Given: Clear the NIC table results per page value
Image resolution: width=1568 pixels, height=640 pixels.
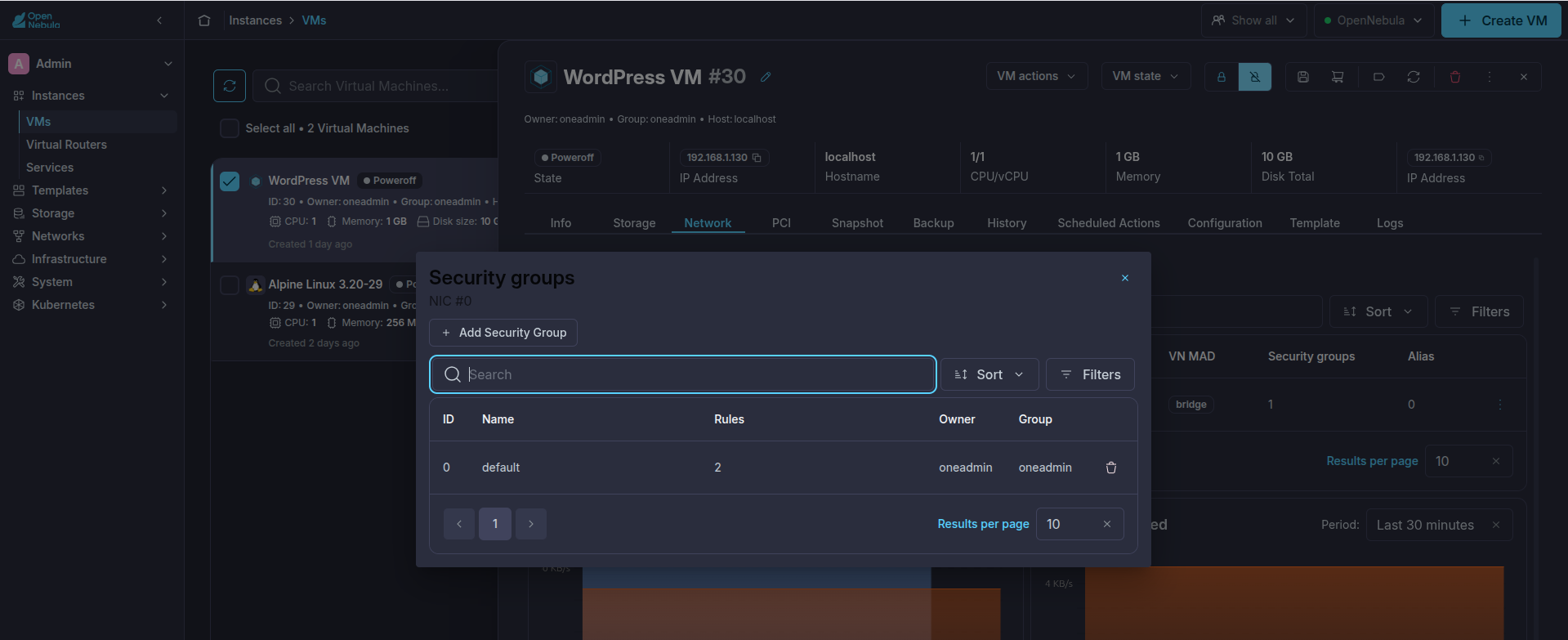Looking at the screenshot, I should point(1496,461).
